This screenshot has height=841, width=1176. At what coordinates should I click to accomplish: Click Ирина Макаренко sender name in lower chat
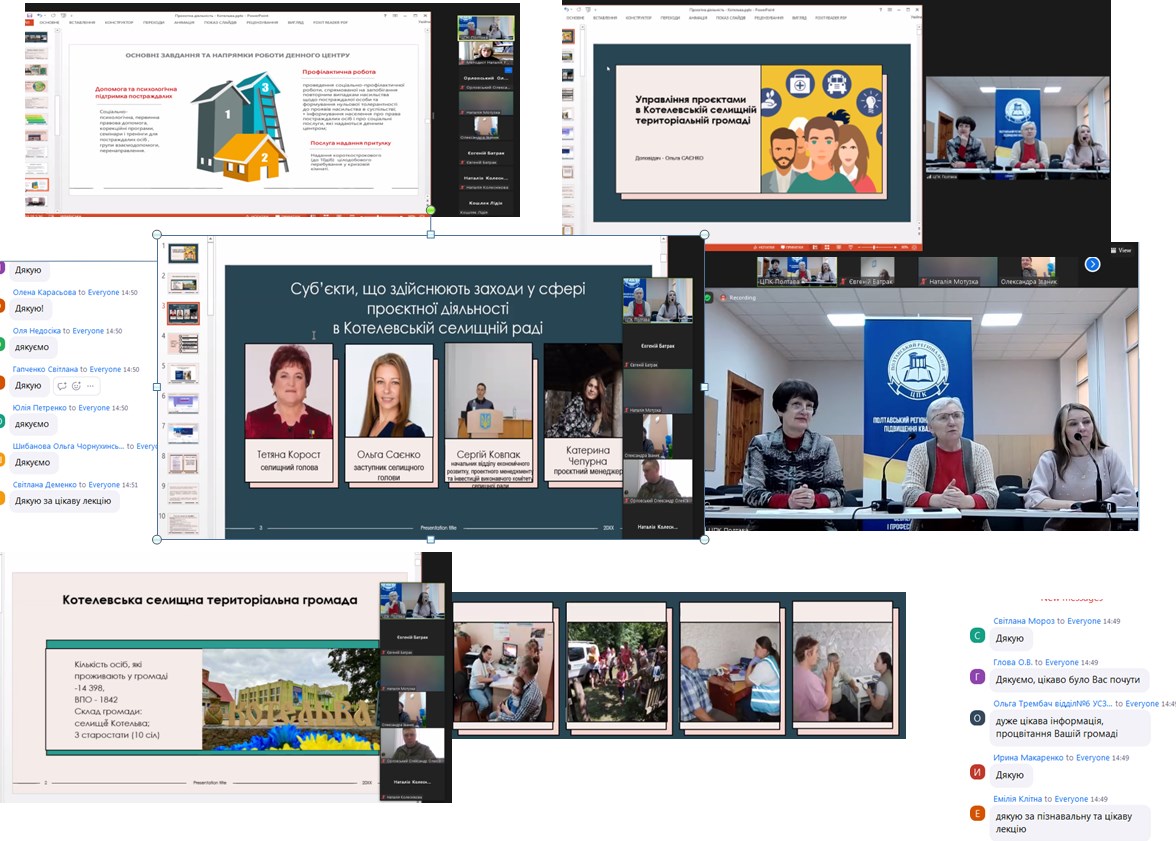point(1028,758)
